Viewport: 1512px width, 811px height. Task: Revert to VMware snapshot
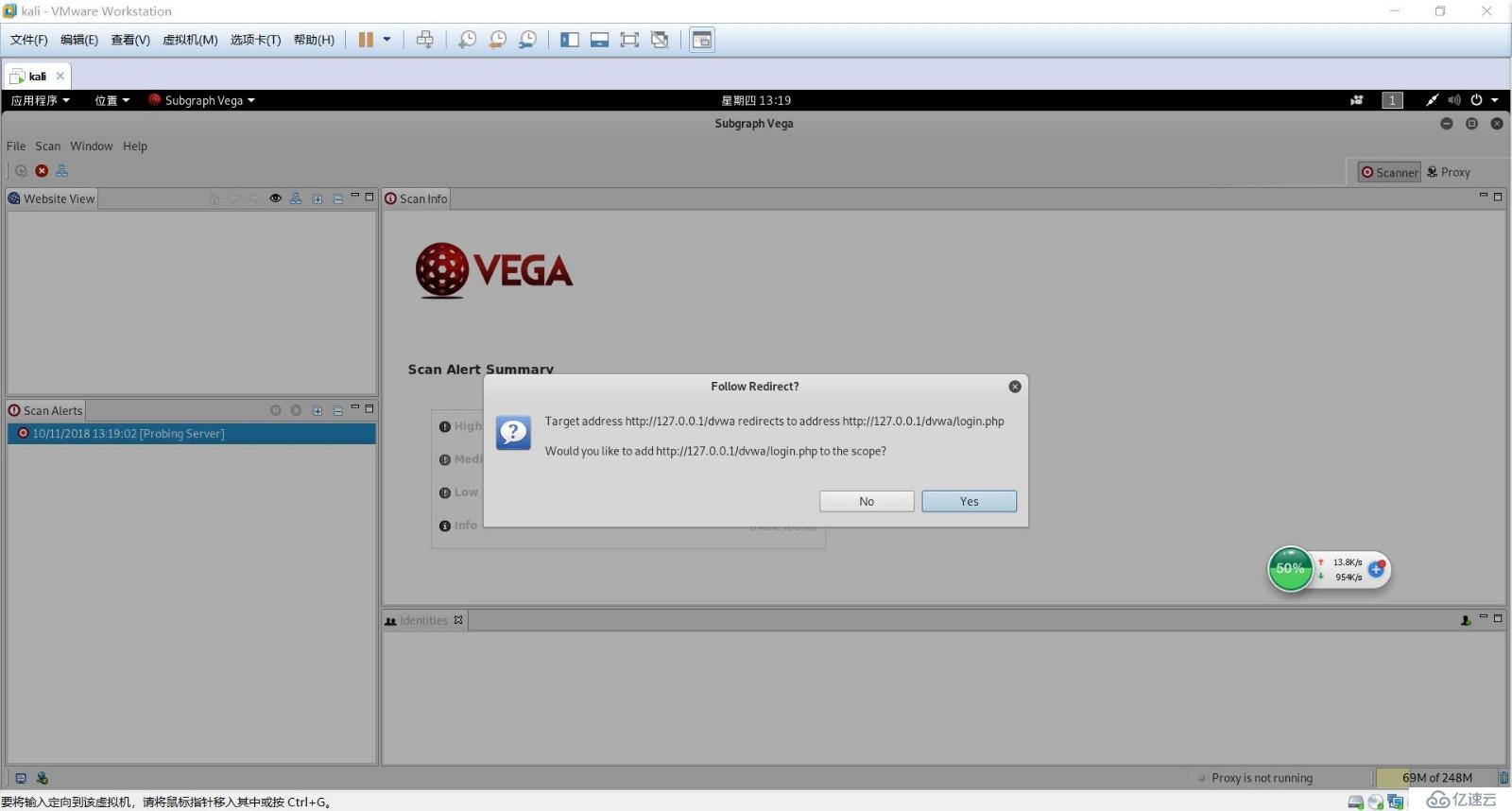point(497,40)
